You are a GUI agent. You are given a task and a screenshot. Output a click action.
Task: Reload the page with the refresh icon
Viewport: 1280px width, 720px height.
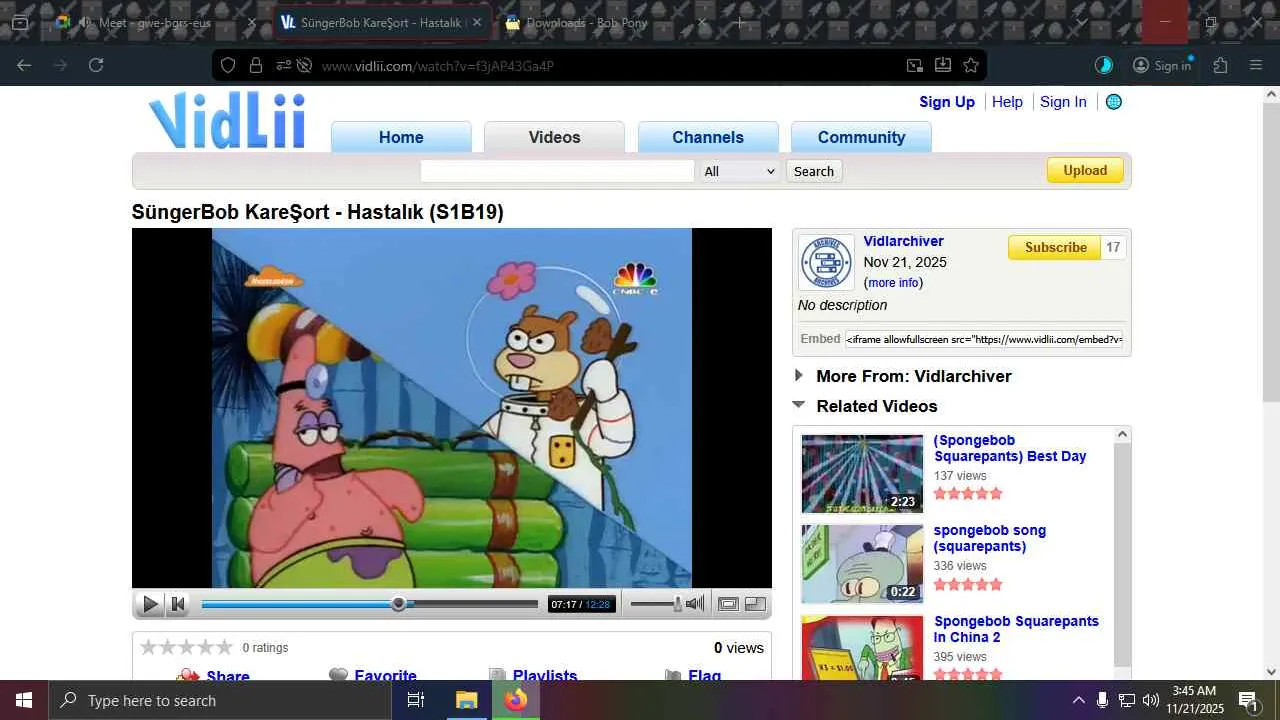point(96,65)
